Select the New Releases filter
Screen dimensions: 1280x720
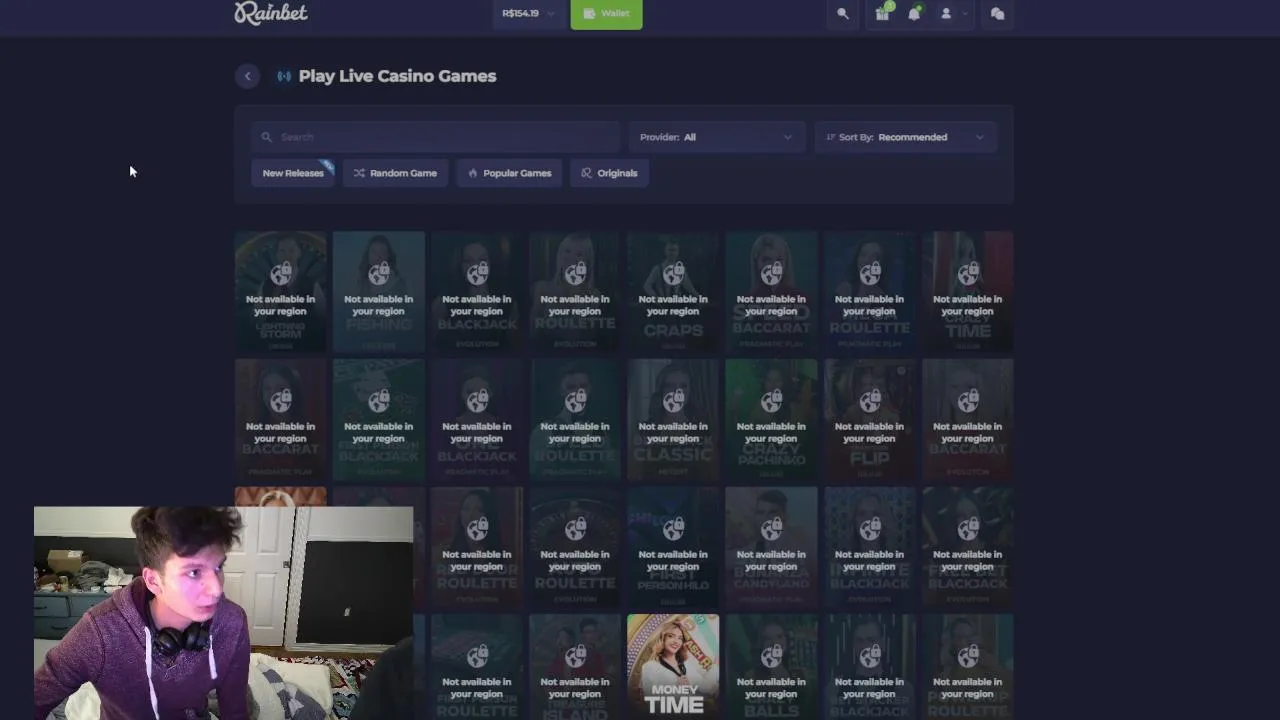pyautogui.click(x=293, y=173)
